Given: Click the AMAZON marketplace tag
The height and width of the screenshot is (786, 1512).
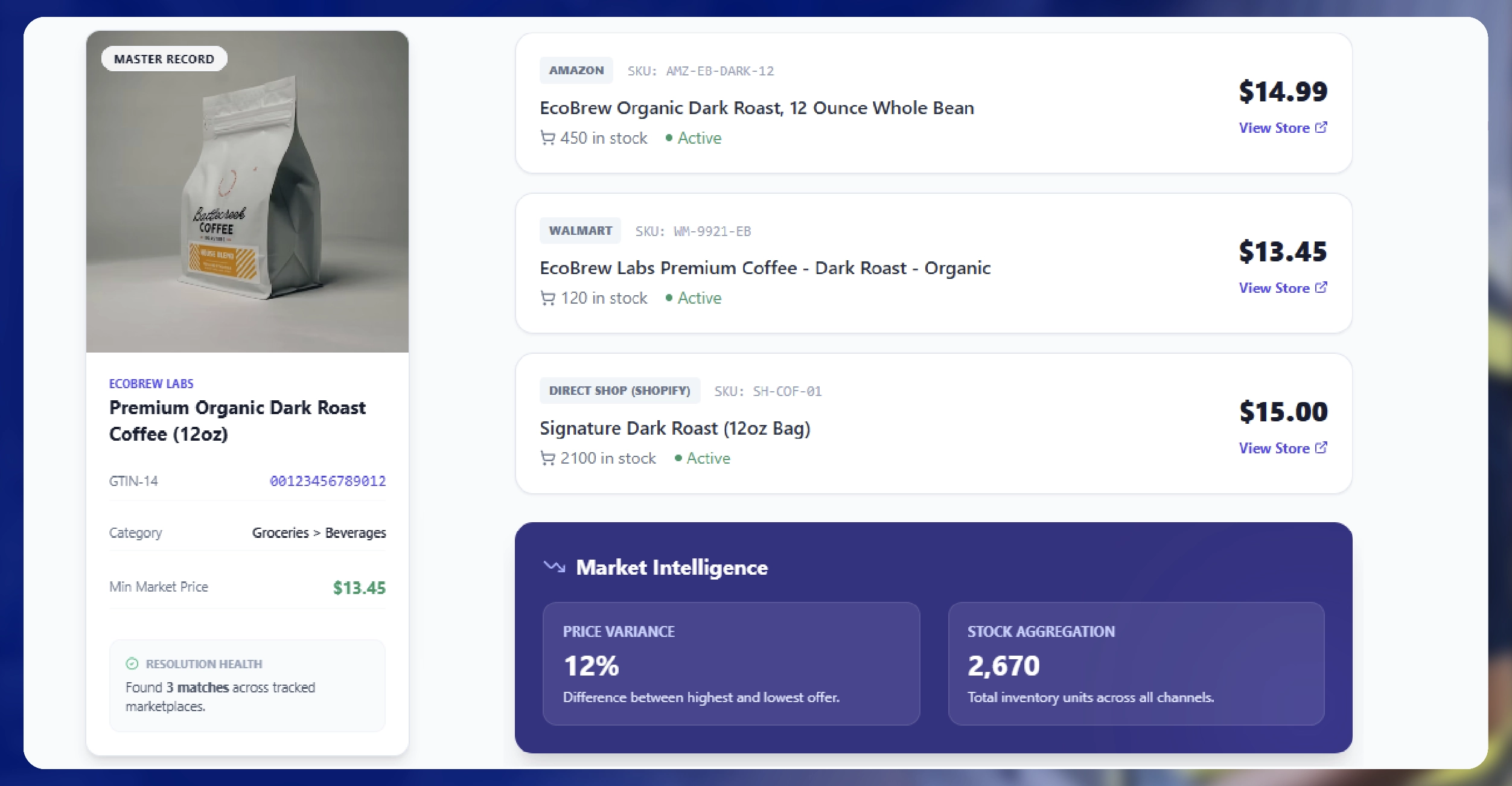Looking at the screenshot, I should [576, 71].
